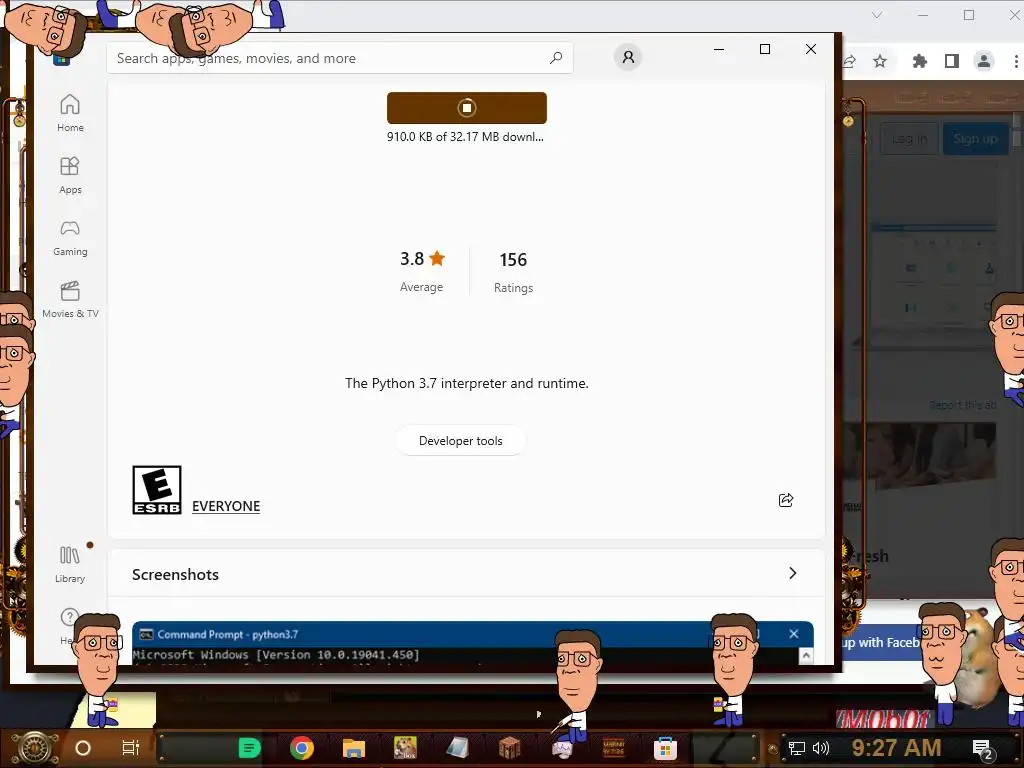Open the EVERYONE rating link
Viewport: 1024px width, 768px height.
coord(226,506)
